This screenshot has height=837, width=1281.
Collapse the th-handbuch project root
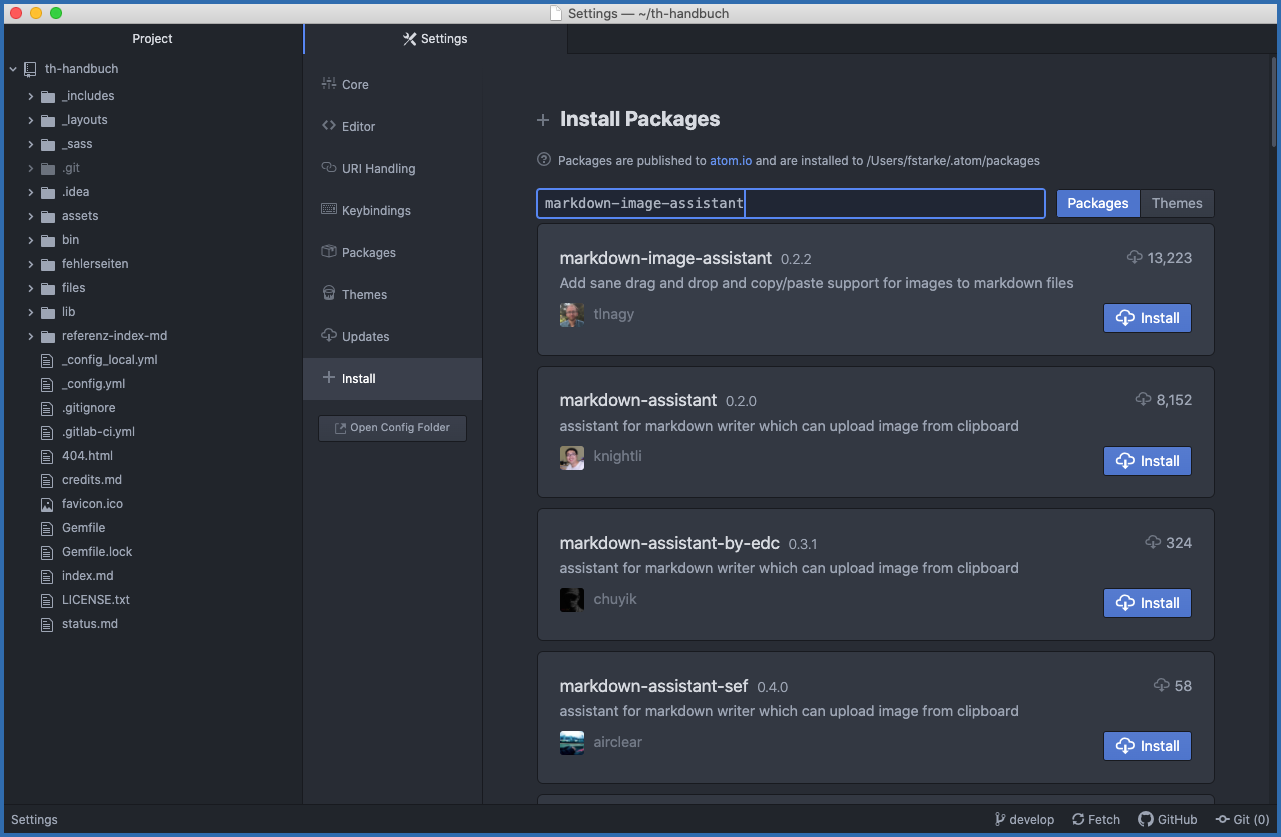pos(12,68)
